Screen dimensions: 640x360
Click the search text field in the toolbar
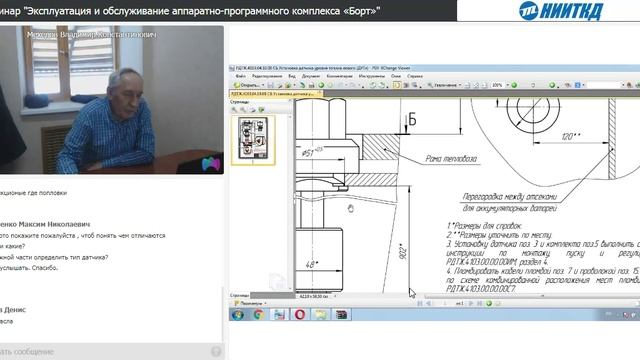point(604,85)
